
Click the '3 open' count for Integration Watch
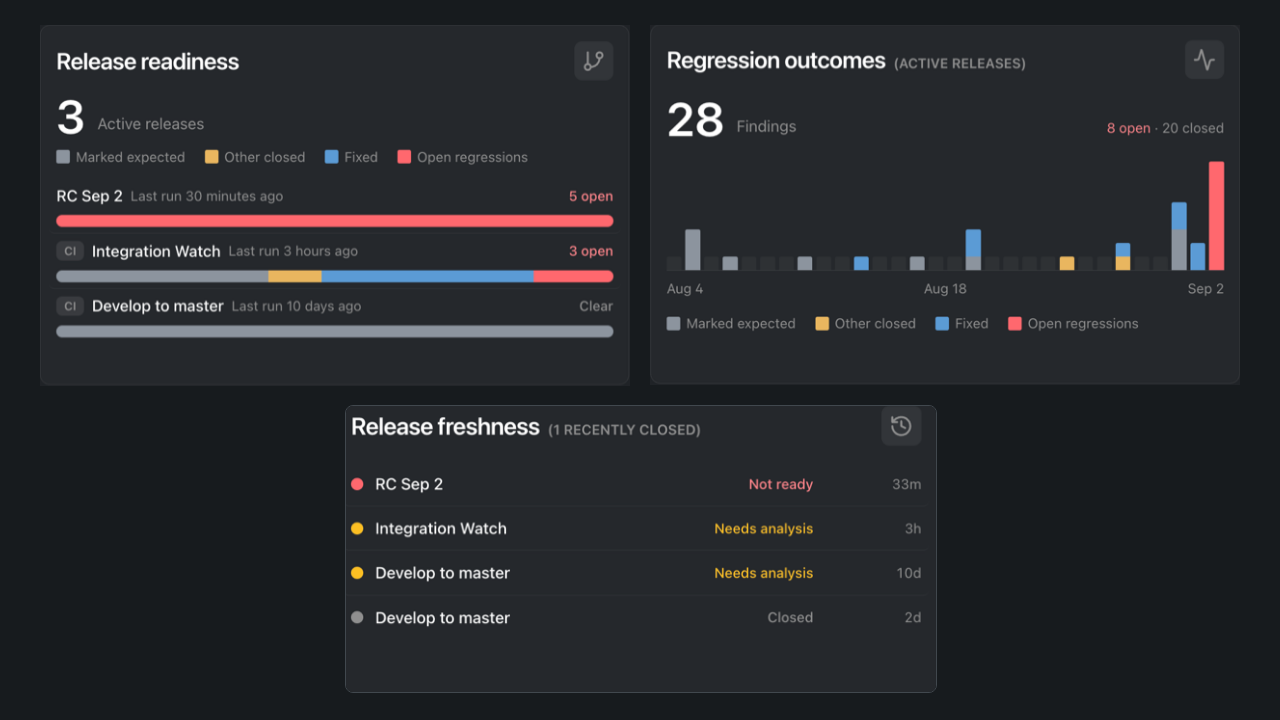click(591, 251)
